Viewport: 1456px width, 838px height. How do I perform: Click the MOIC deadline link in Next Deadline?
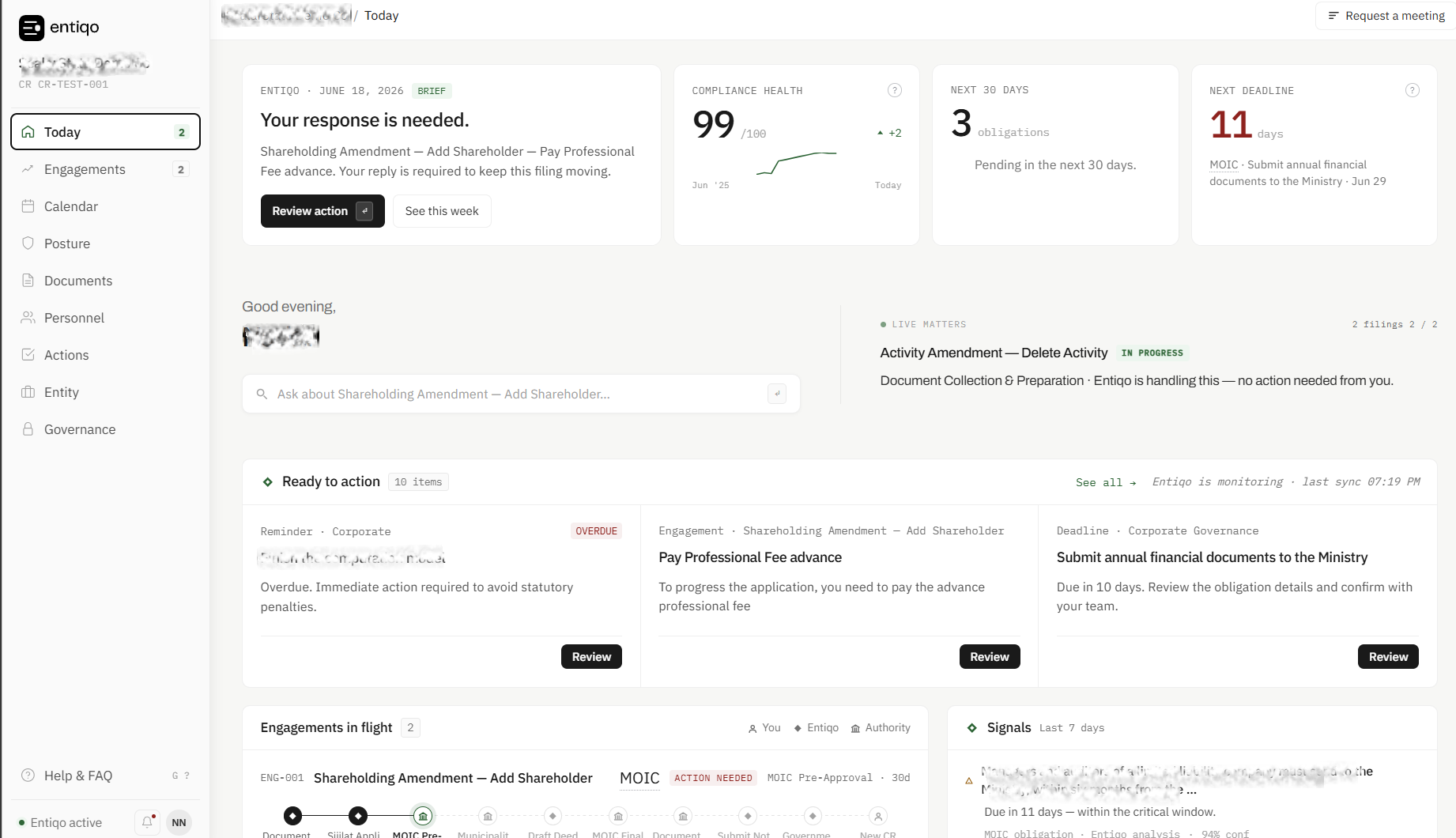point(1224,164)
